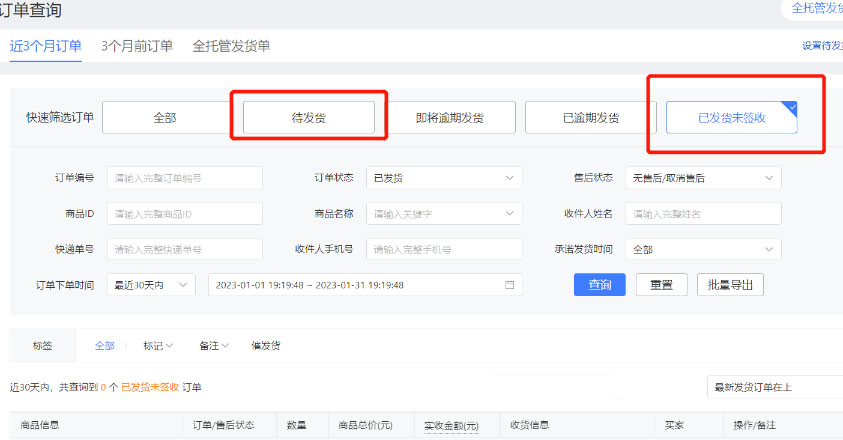
Task: Click the 操作/备注 column header
Action: coord(755,425)
